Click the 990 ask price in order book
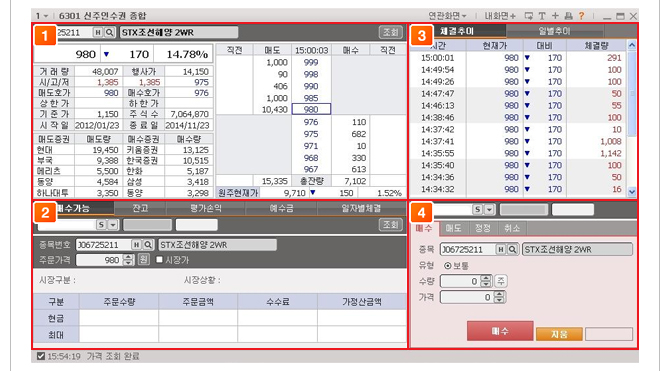Screen dimensions: 670x371 (311, 86)
